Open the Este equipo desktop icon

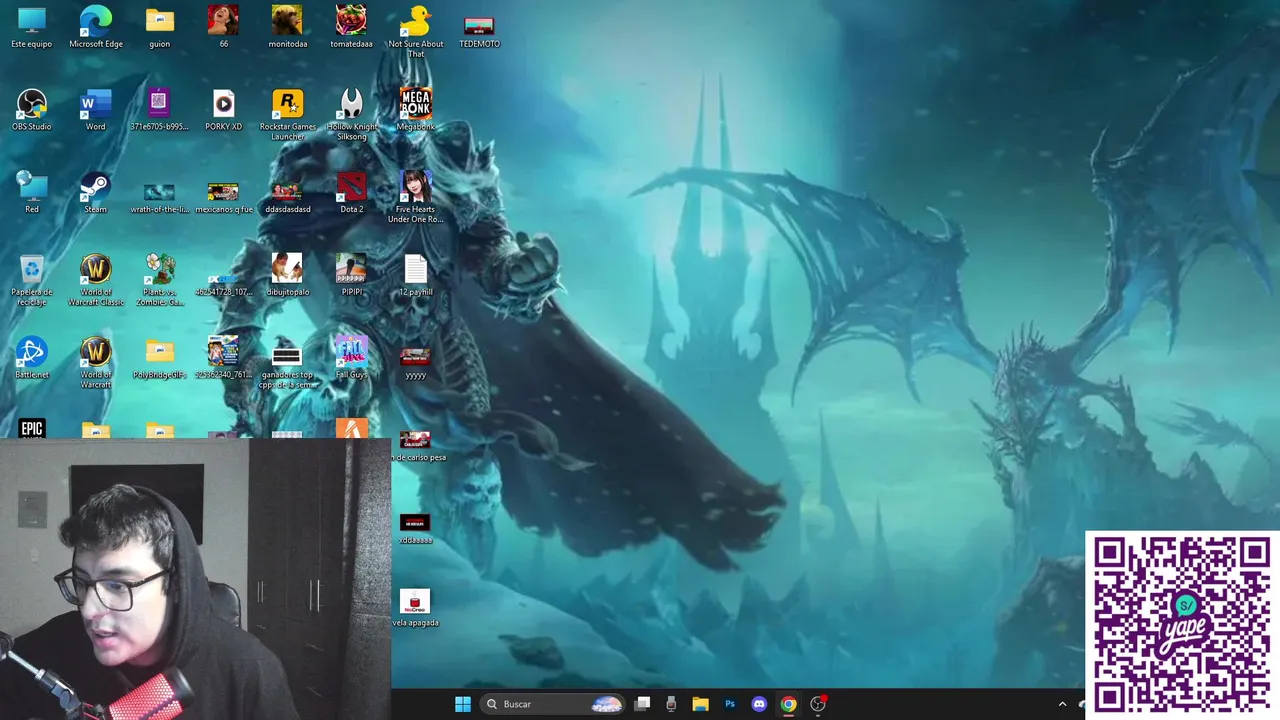pos(32,27)
